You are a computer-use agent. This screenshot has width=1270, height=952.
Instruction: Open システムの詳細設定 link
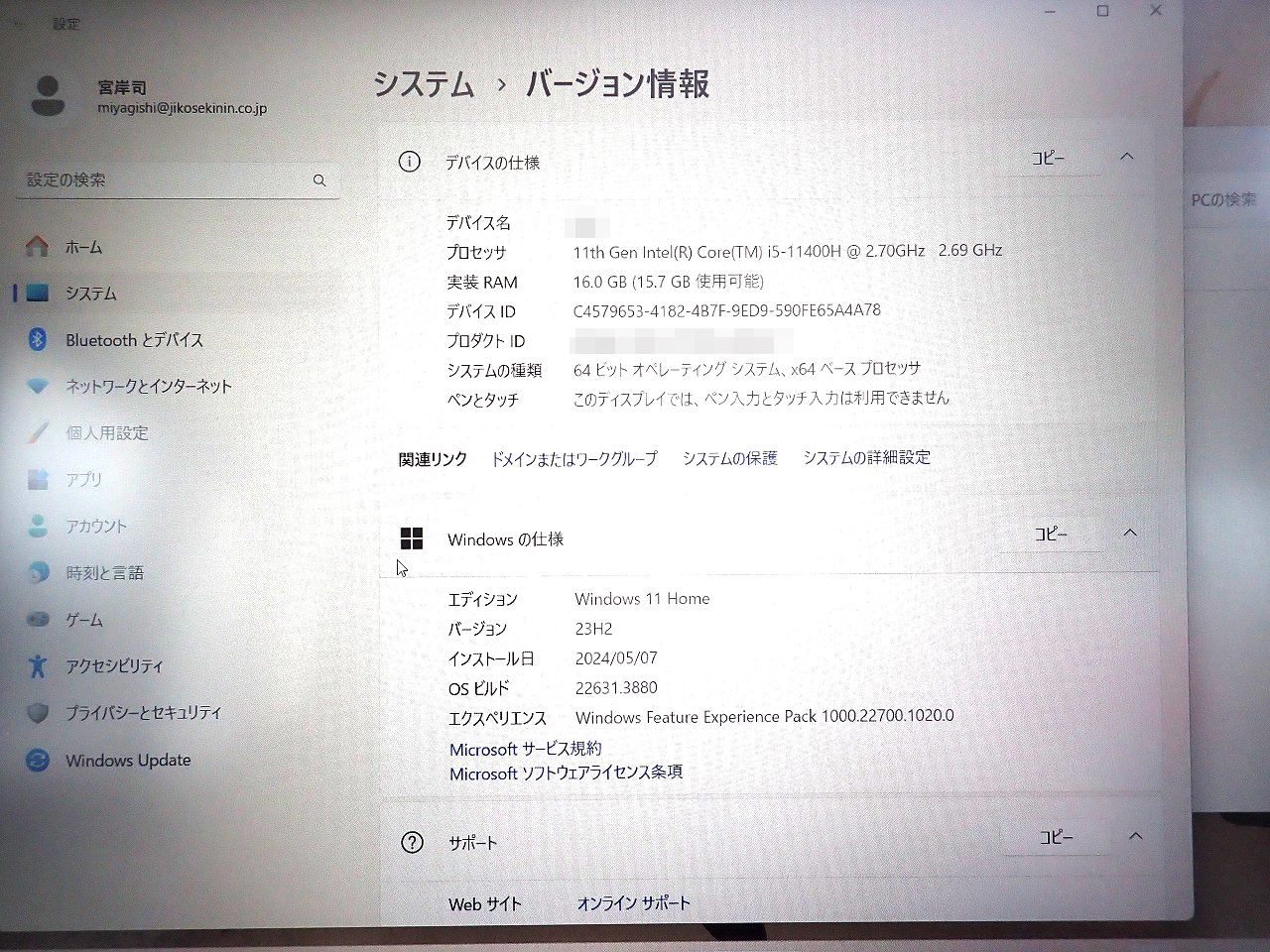point(867,456)
